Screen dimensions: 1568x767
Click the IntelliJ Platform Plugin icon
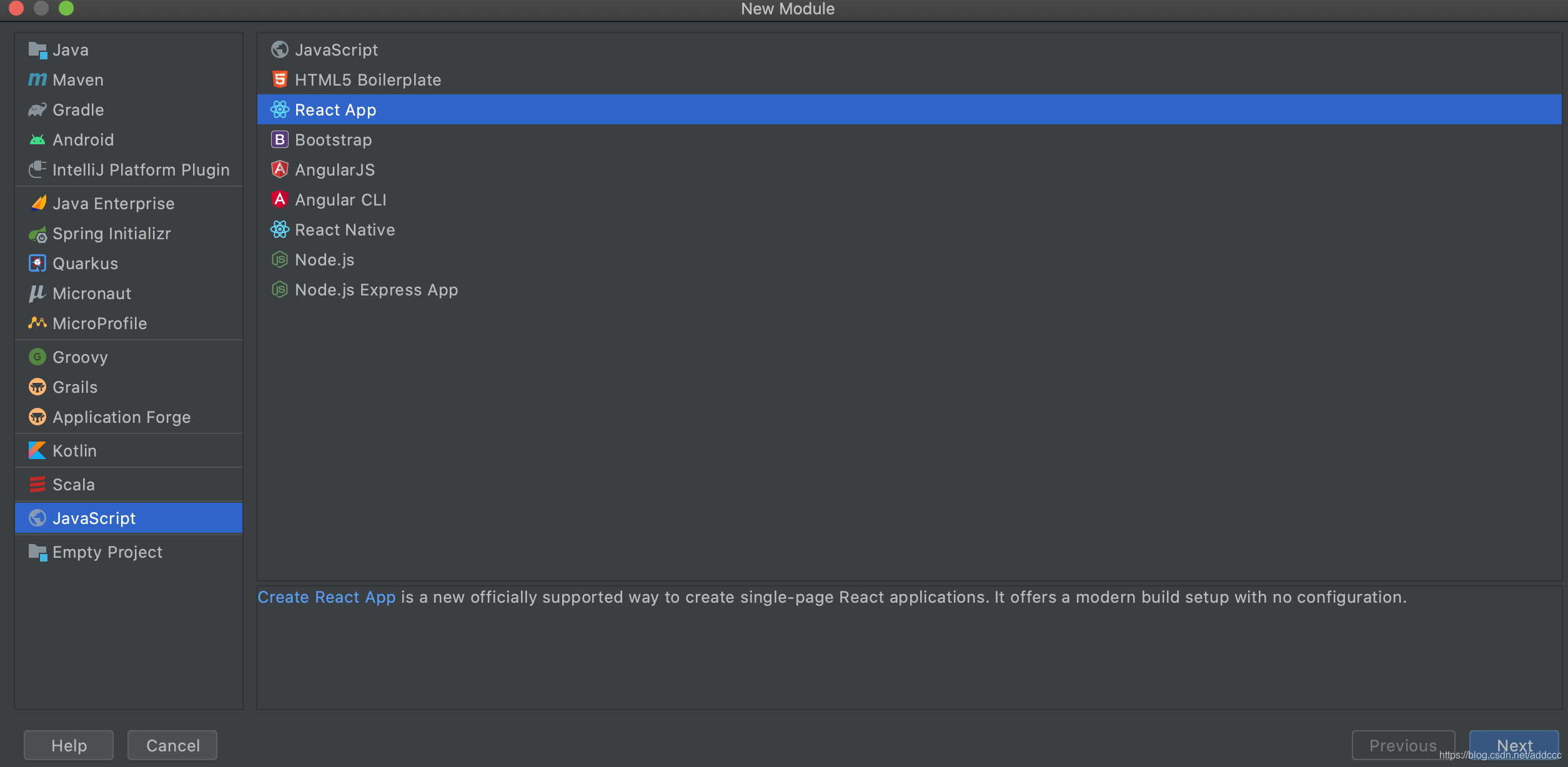[37, 169]
